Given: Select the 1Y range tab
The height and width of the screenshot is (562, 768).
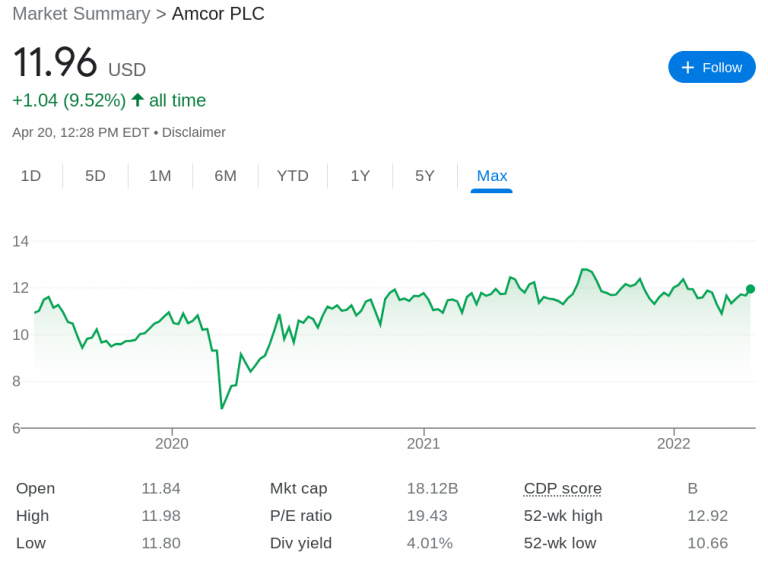Looking at the screenshot, I should click(x=360, y=176).
